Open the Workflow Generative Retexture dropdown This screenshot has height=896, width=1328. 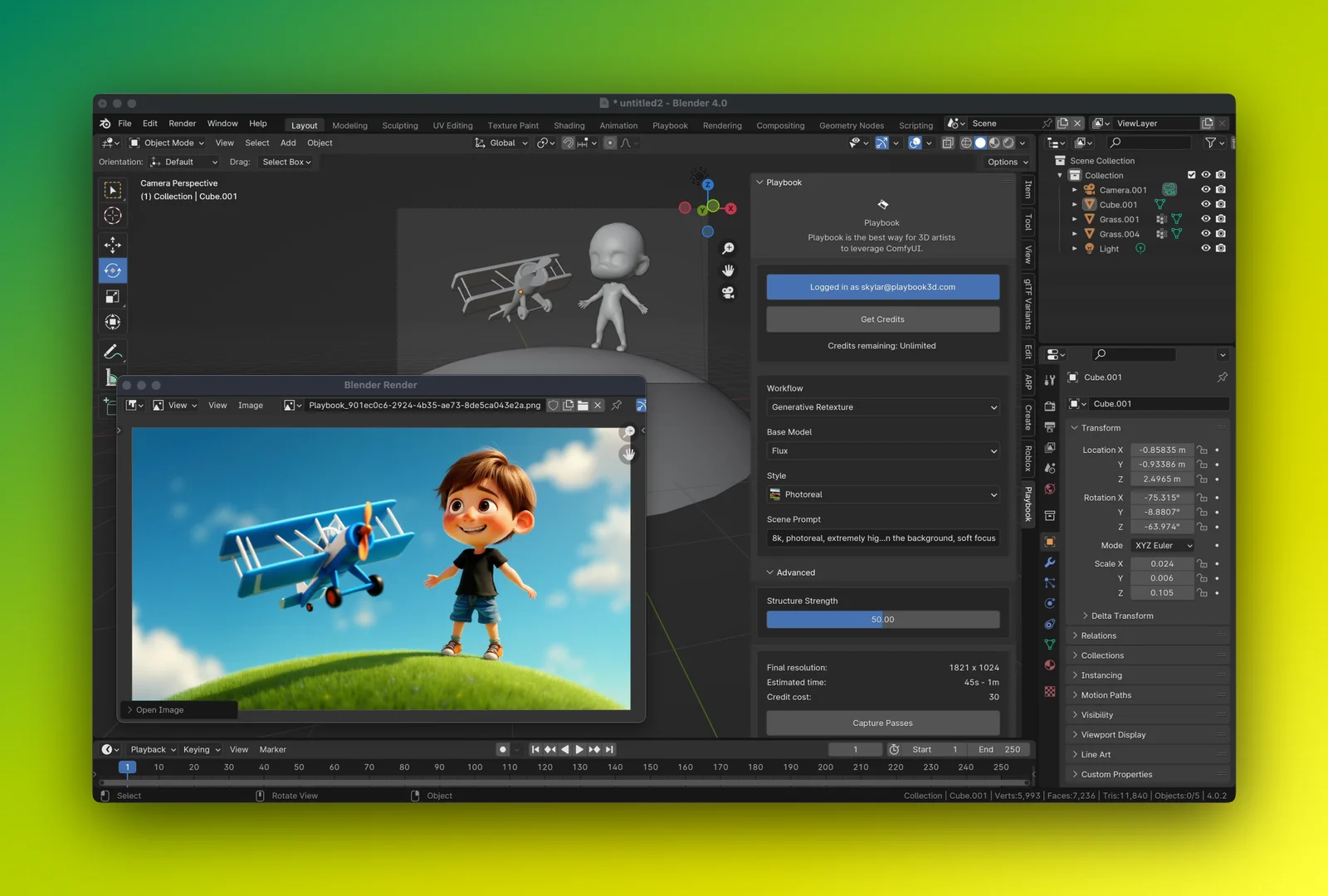882,407
